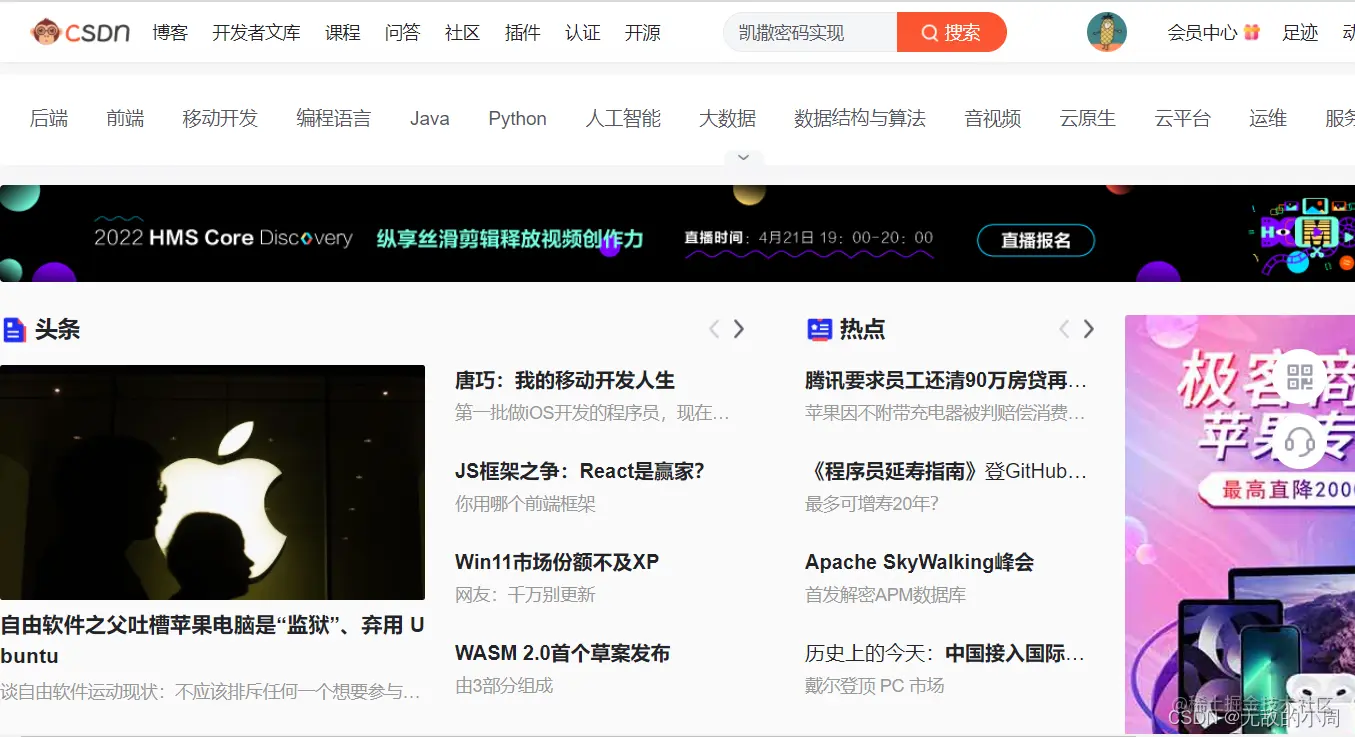Select the 后端 category tab
Viewport: 1355px width, 737px height.
point(49,118)
